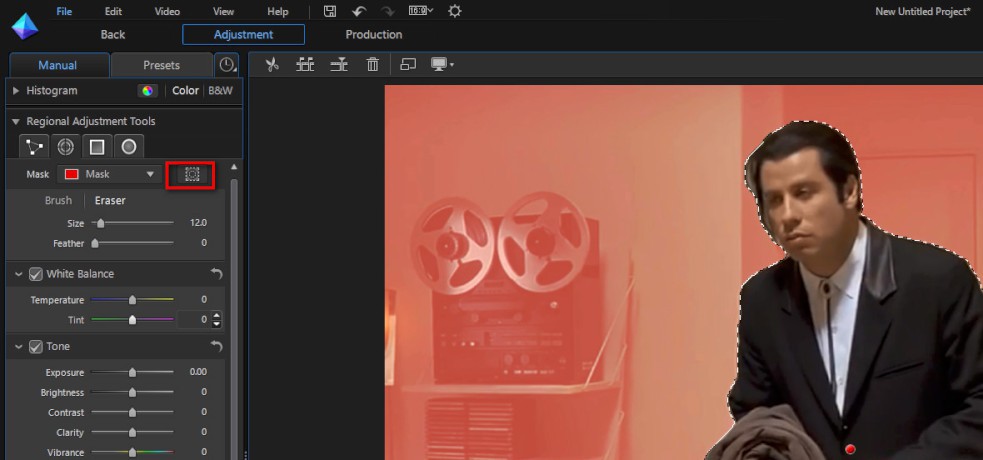Click the brush Size slider
983x460 pixels.
[132, 222]
